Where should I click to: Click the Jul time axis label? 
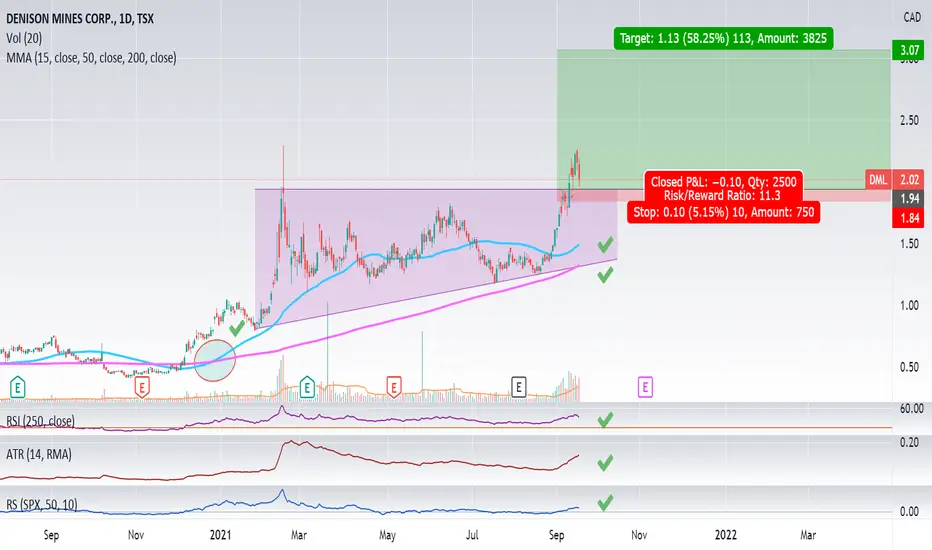(x=472, y=535)
